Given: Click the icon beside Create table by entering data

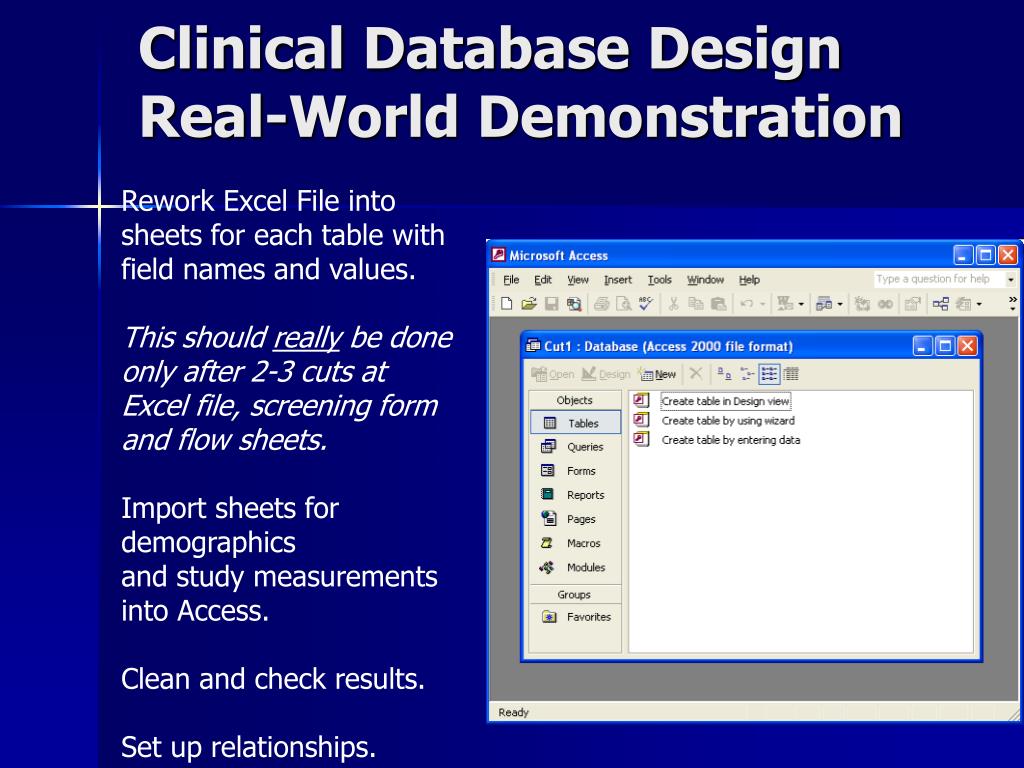Looking at the screenshot, I should pyautogui.click(x=642, y=439).
